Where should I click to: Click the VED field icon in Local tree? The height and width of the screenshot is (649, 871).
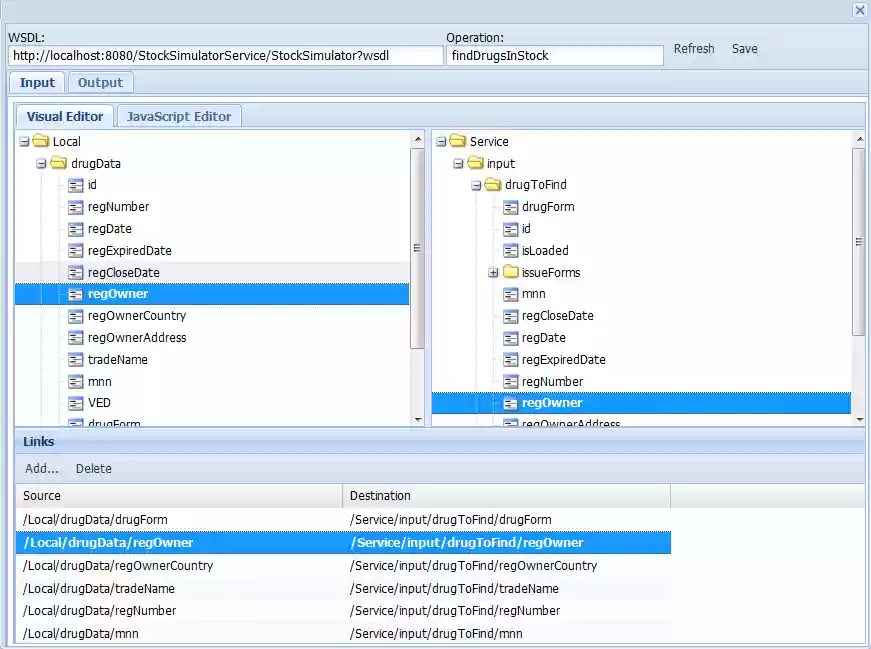coord(76,403)
